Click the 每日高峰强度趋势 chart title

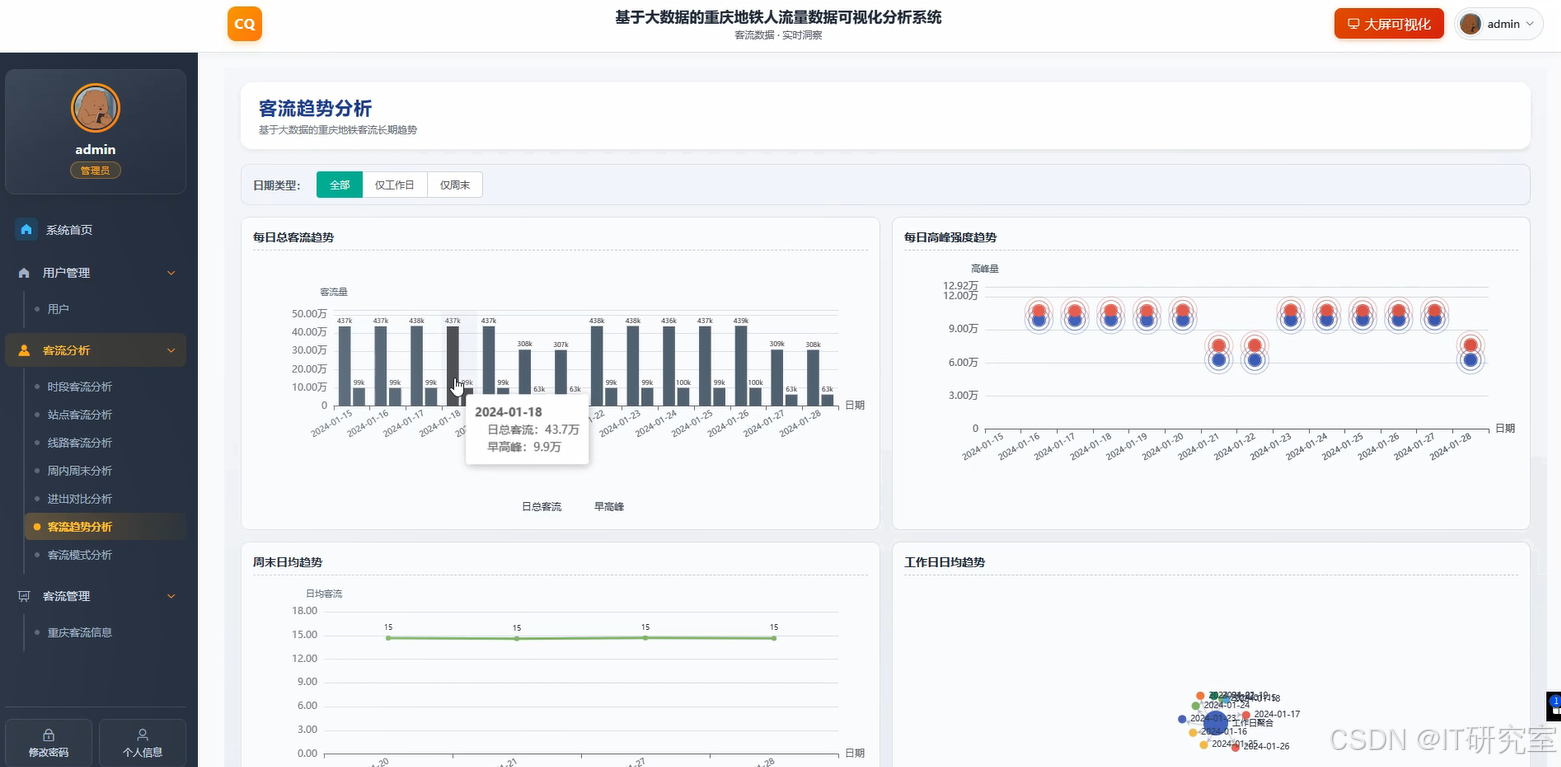[950, 238]
